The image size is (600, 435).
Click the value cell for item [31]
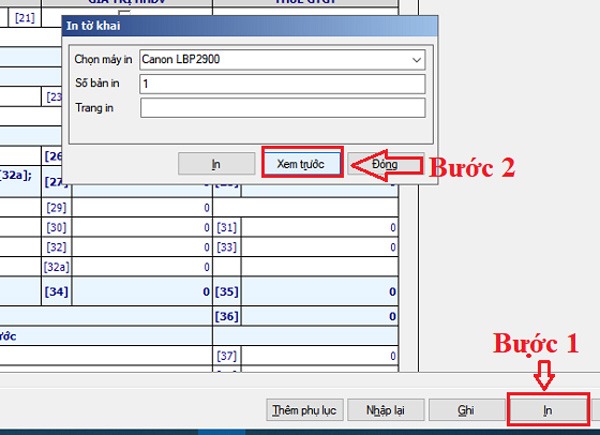pos(319,228)
